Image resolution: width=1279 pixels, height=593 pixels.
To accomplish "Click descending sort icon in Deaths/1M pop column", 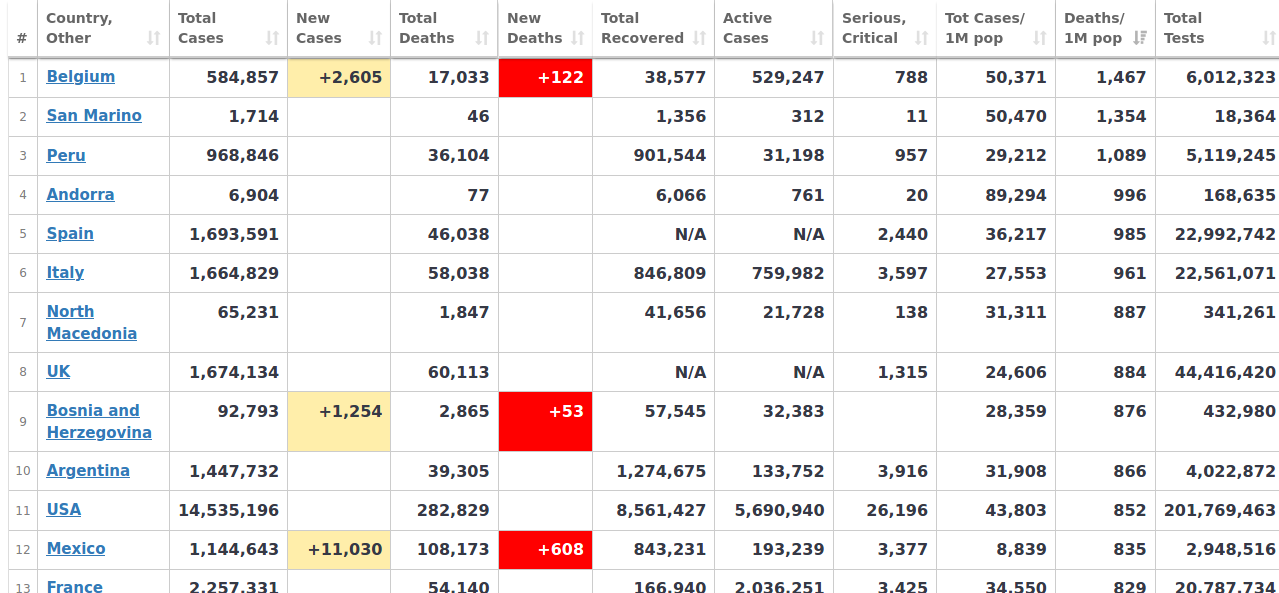I will click(1140, 38).
